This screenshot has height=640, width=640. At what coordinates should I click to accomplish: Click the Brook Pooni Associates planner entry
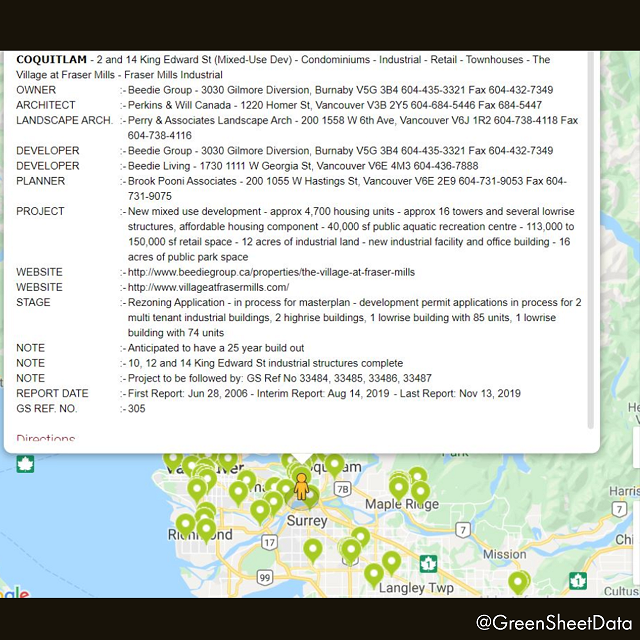click(x=347, y=189)
